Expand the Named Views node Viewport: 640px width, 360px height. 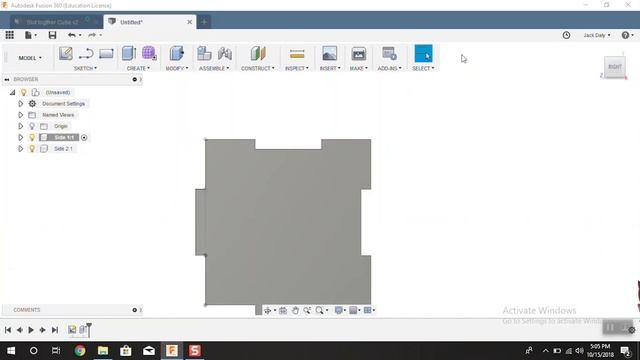(x=20, y=115)
